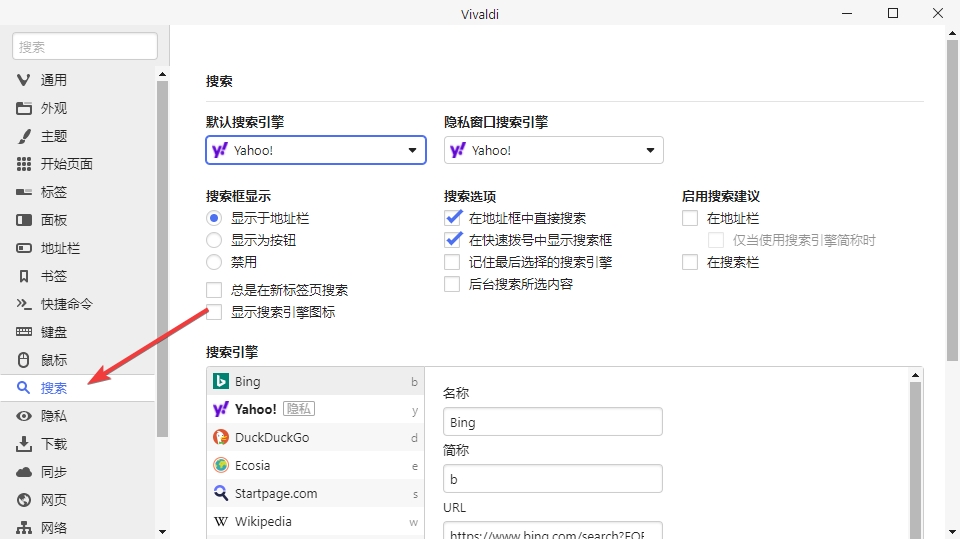
Task: Click the 名称 field containing Bing
Action: pyautogui.click(x=553, y=422)
